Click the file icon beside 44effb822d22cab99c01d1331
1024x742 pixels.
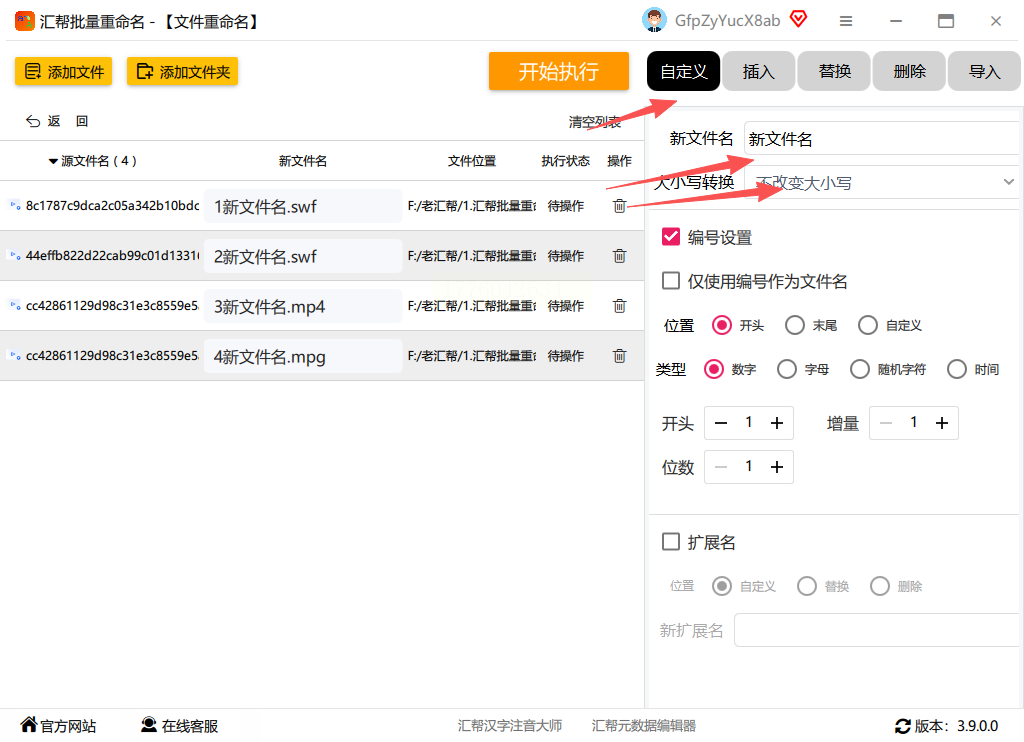(x=15, y=255)
